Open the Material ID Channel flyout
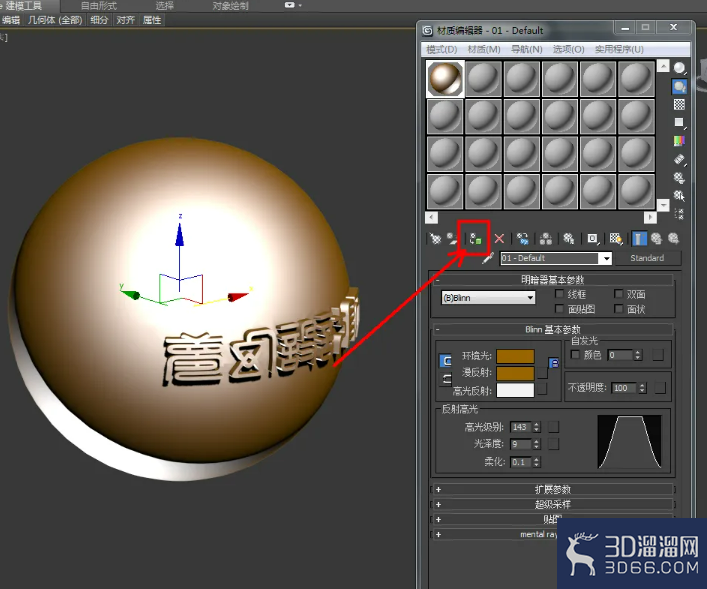This screenshot has width=707, height=589. (x=593, y=239)
